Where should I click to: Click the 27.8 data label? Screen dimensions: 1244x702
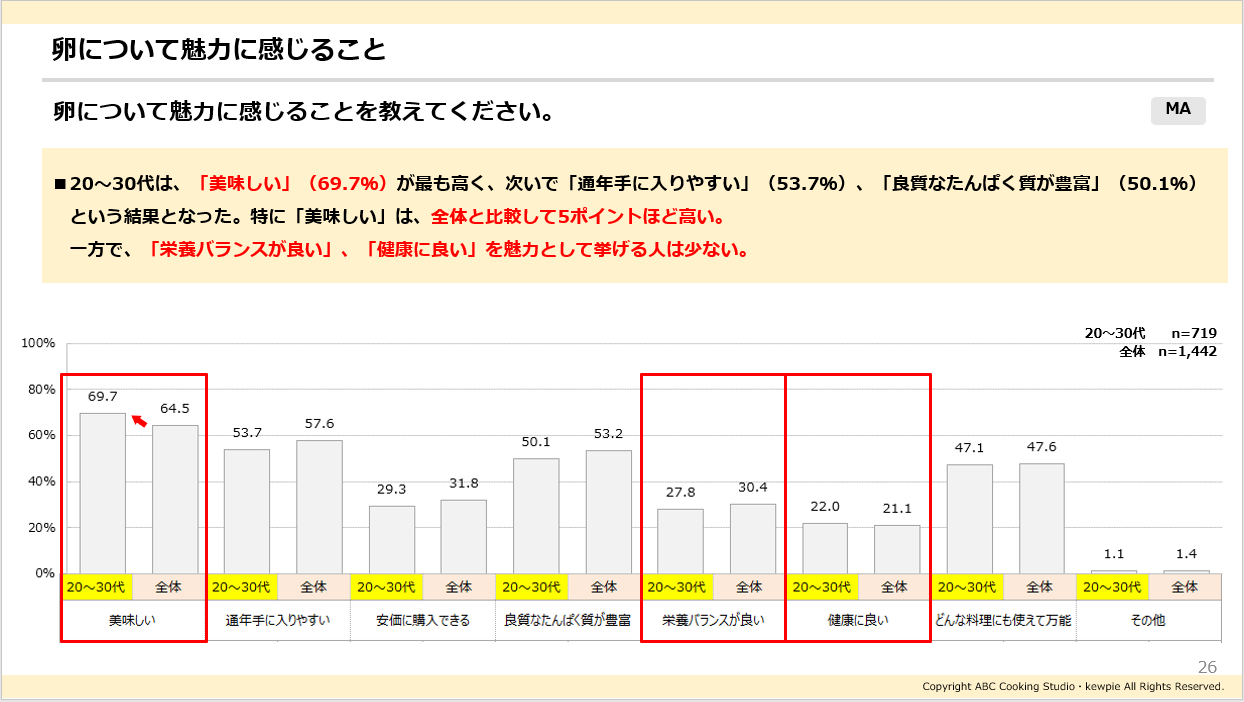coord(680,493)
